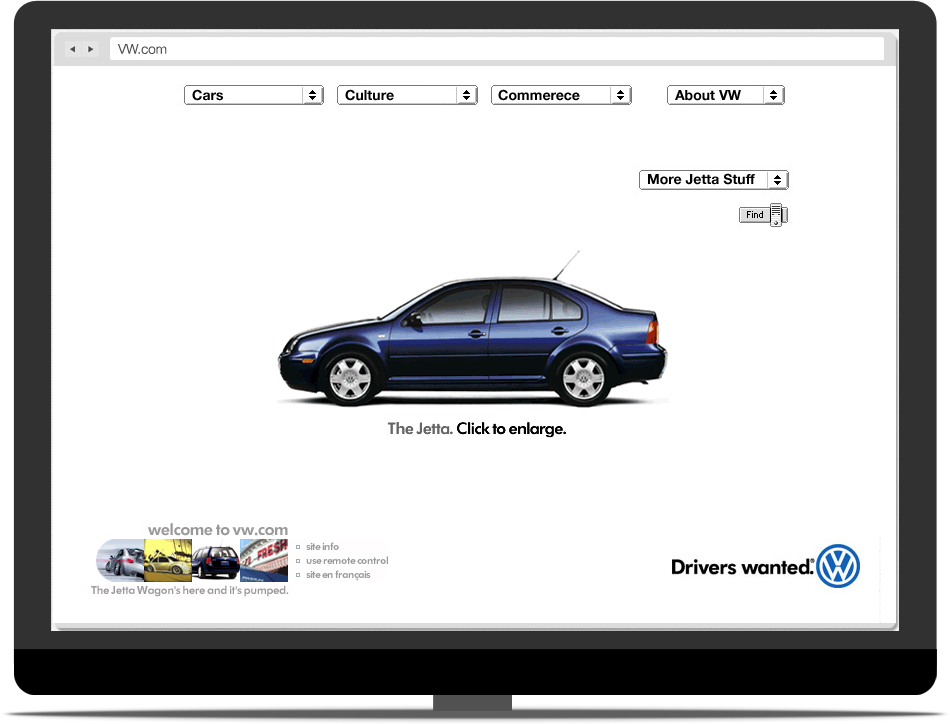Select the silver car thumbnail
The height and width of the screenshot is (724, 950).
point(121,560)
